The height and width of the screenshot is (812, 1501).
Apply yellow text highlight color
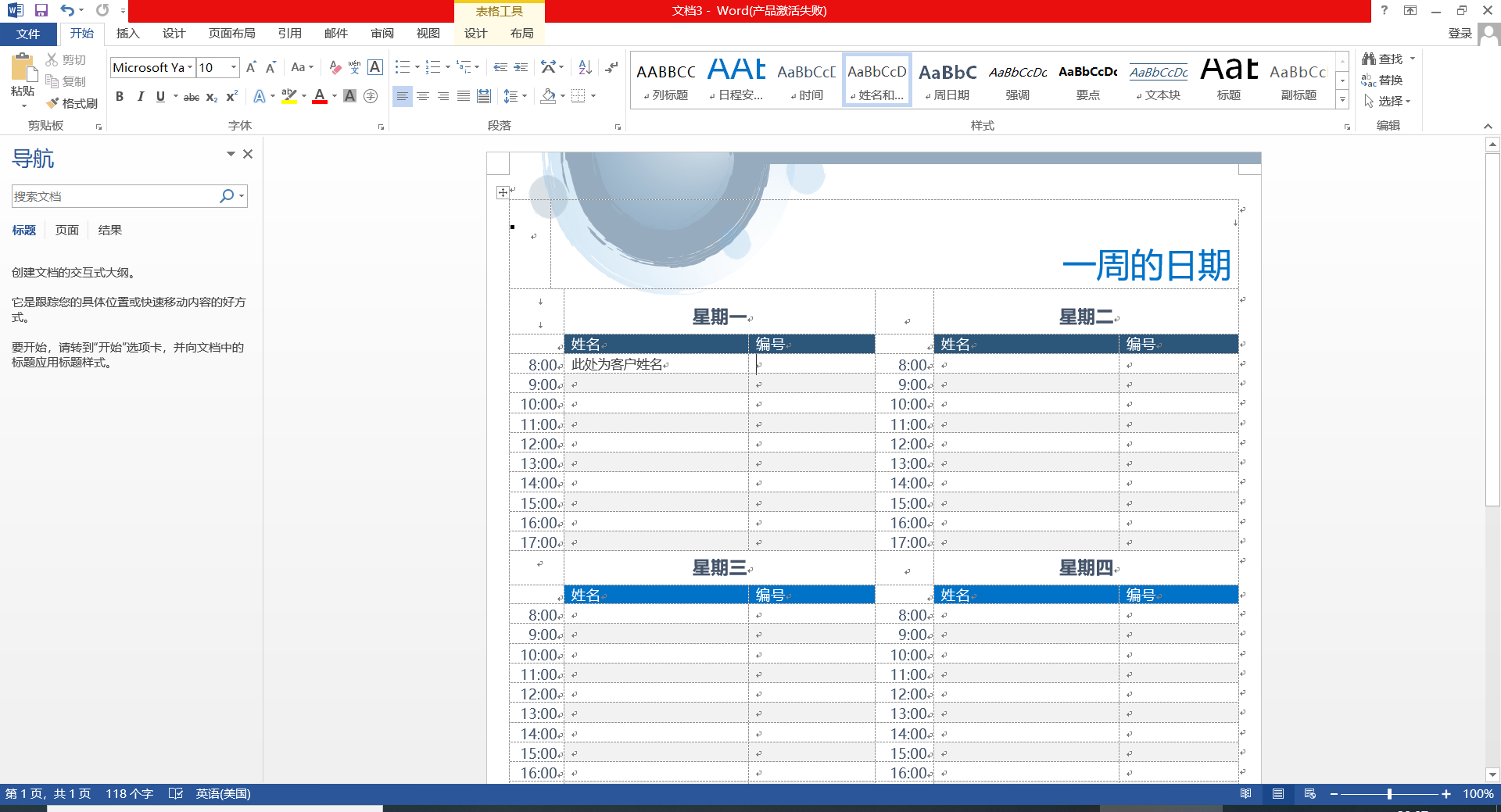coord(288,96)
